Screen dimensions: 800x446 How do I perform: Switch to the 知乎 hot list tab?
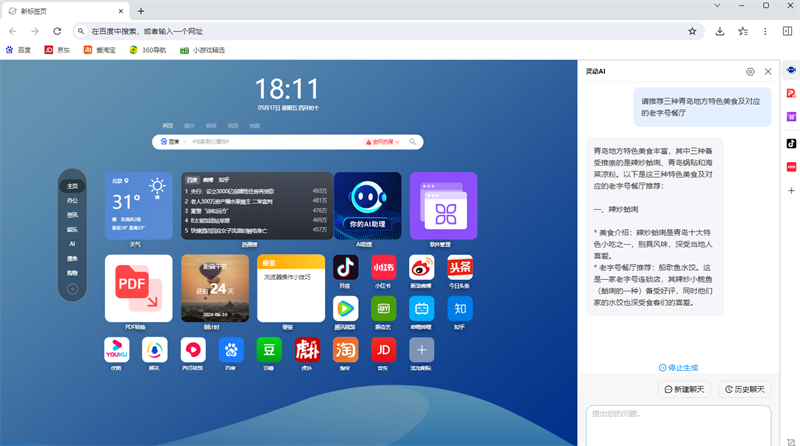tap(224, 180)
